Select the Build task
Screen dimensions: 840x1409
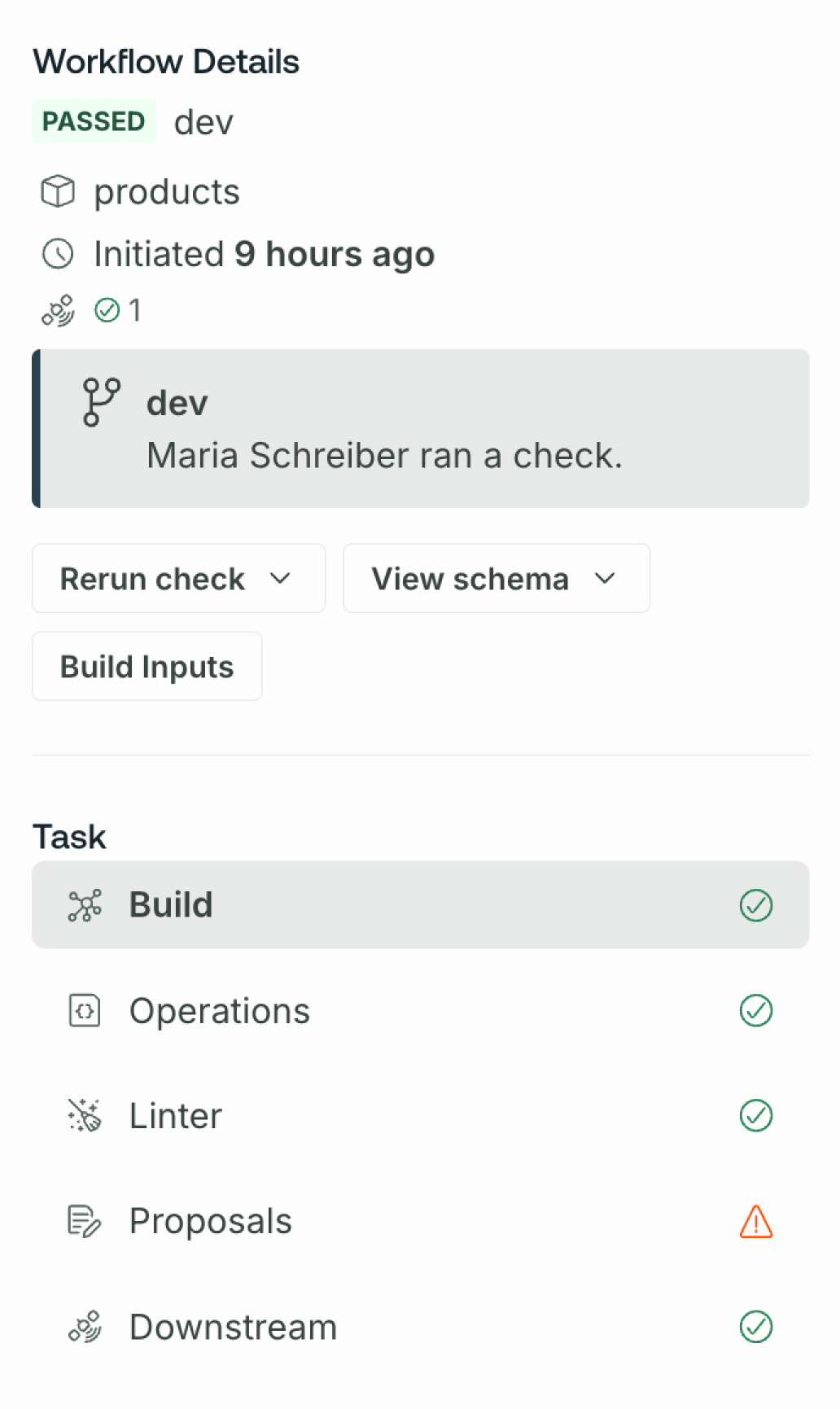[421, 905]
